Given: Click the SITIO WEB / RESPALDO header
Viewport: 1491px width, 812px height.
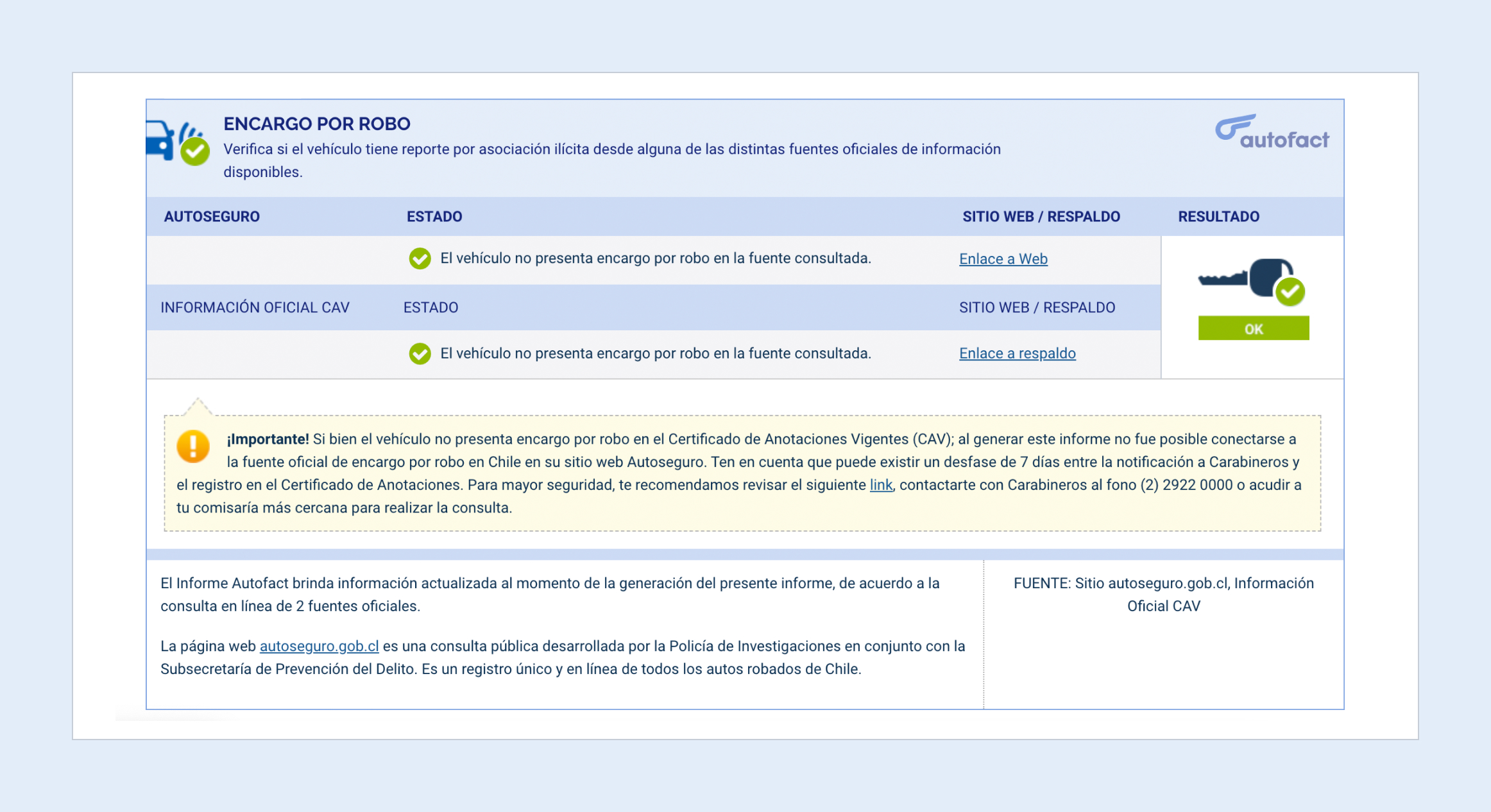Looking at the screenshot, I should (x=1041, y=216).
